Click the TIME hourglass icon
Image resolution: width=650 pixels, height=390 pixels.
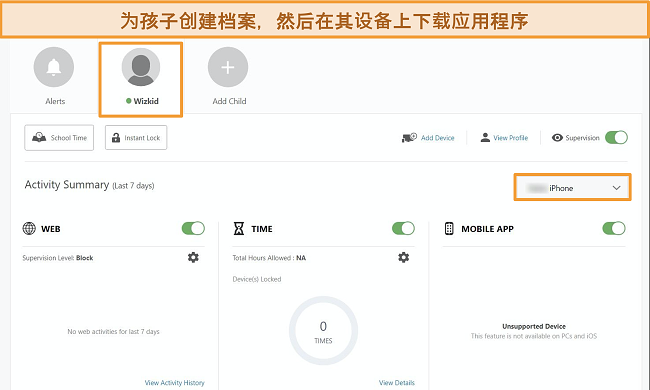[239, 228]
